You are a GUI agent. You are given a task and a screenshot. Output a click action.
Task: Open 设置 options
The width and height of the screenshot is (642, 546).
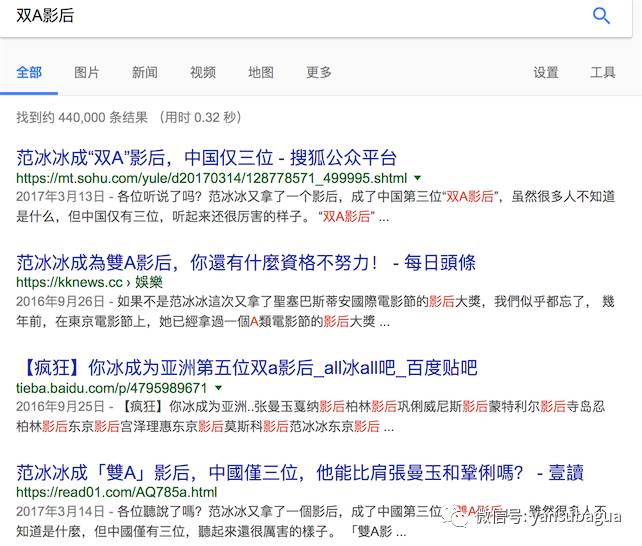546,72
